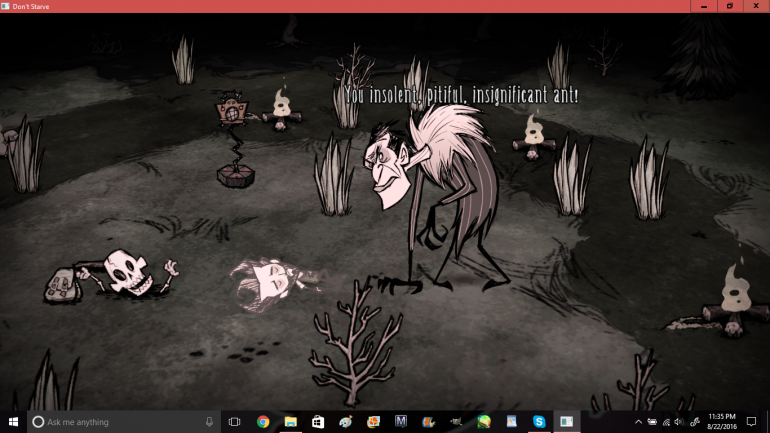Open the picture viewer taskbar icon
This screenshot has width=770, height=433.
[511, 422]
